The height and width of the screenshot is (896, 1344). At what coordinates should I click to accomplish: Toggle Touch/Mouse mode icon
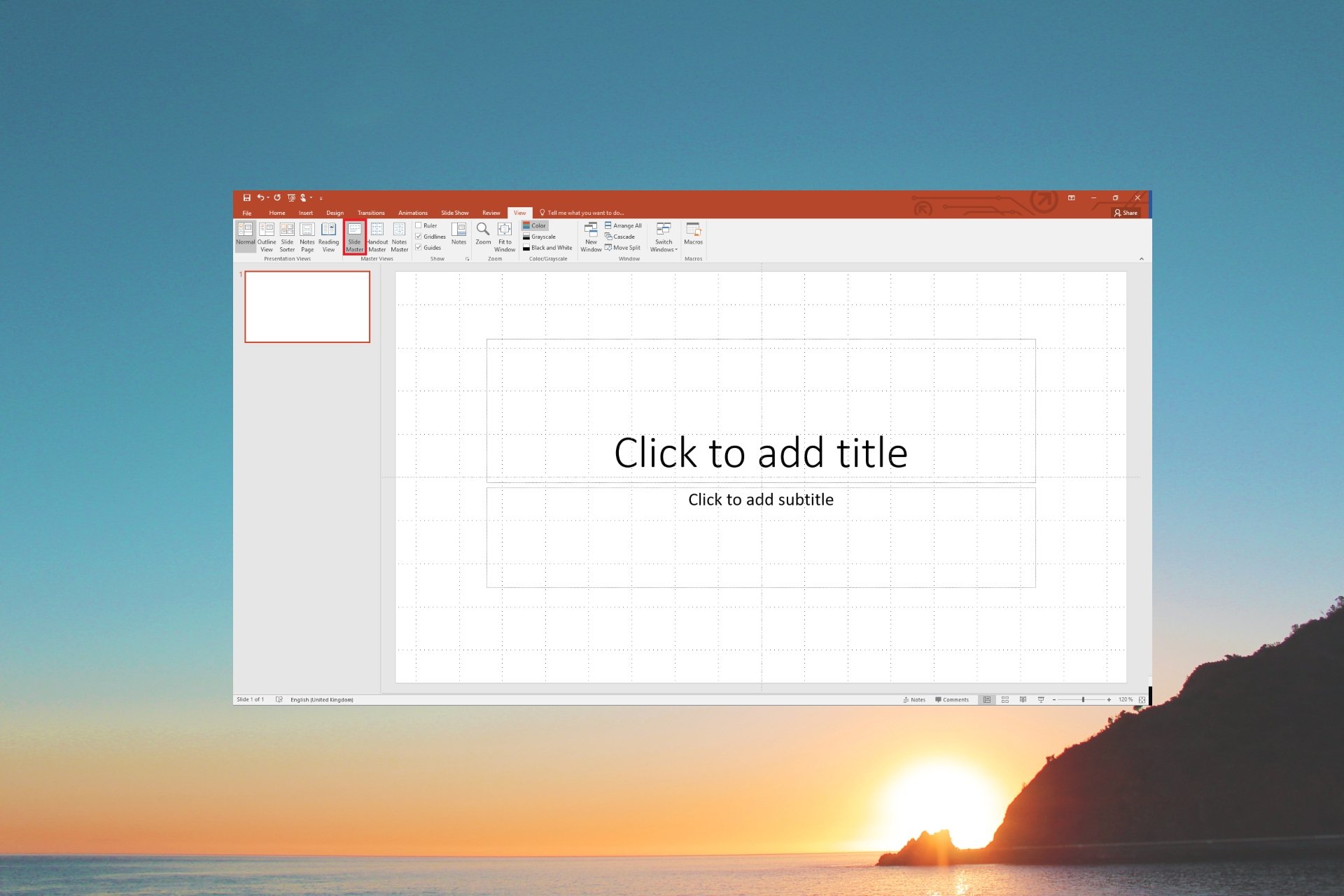pyautogui.click(x=304, y=198)
